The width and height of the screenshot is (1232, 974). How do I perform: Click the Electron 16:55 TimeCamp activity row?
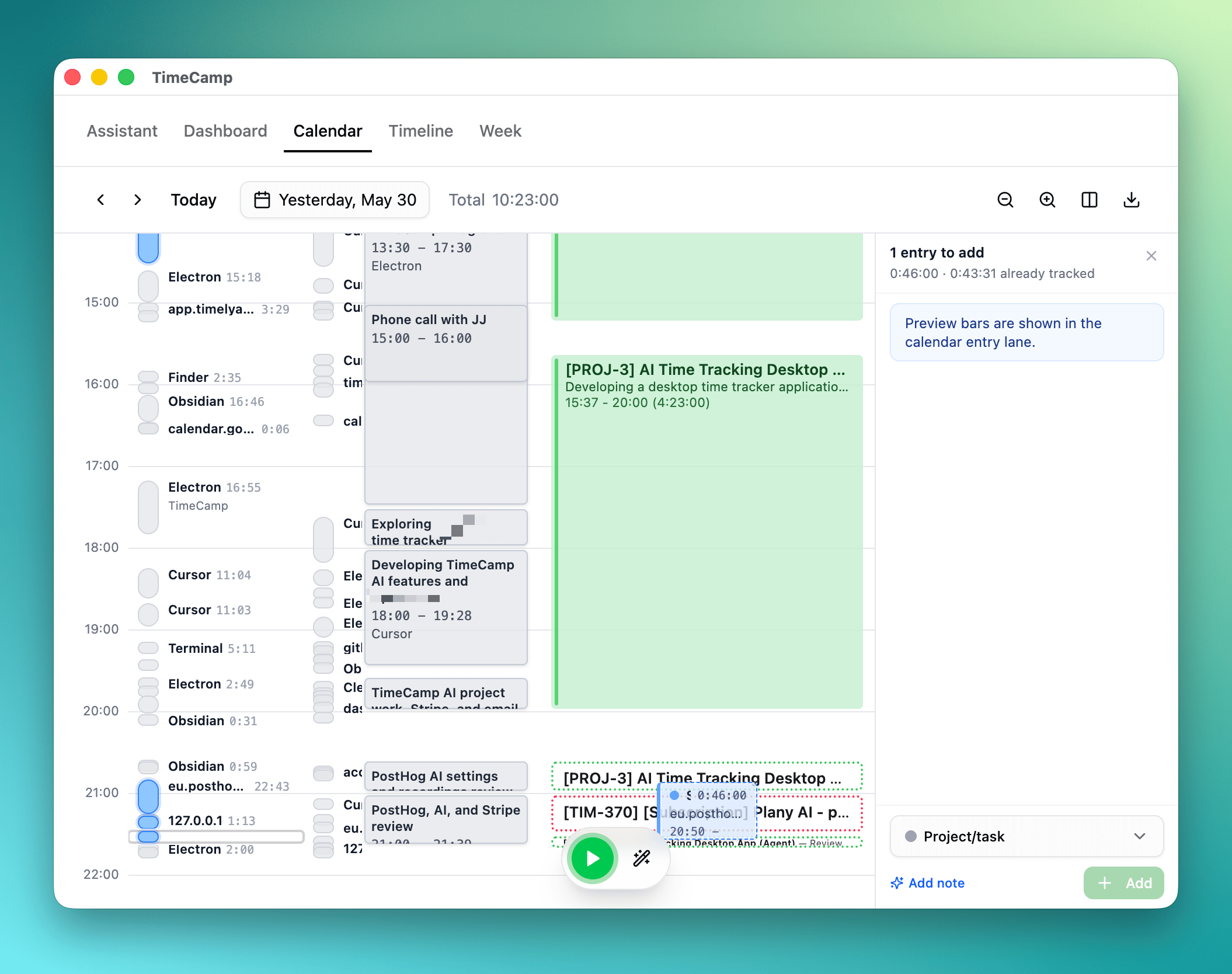tap(215, 496)
